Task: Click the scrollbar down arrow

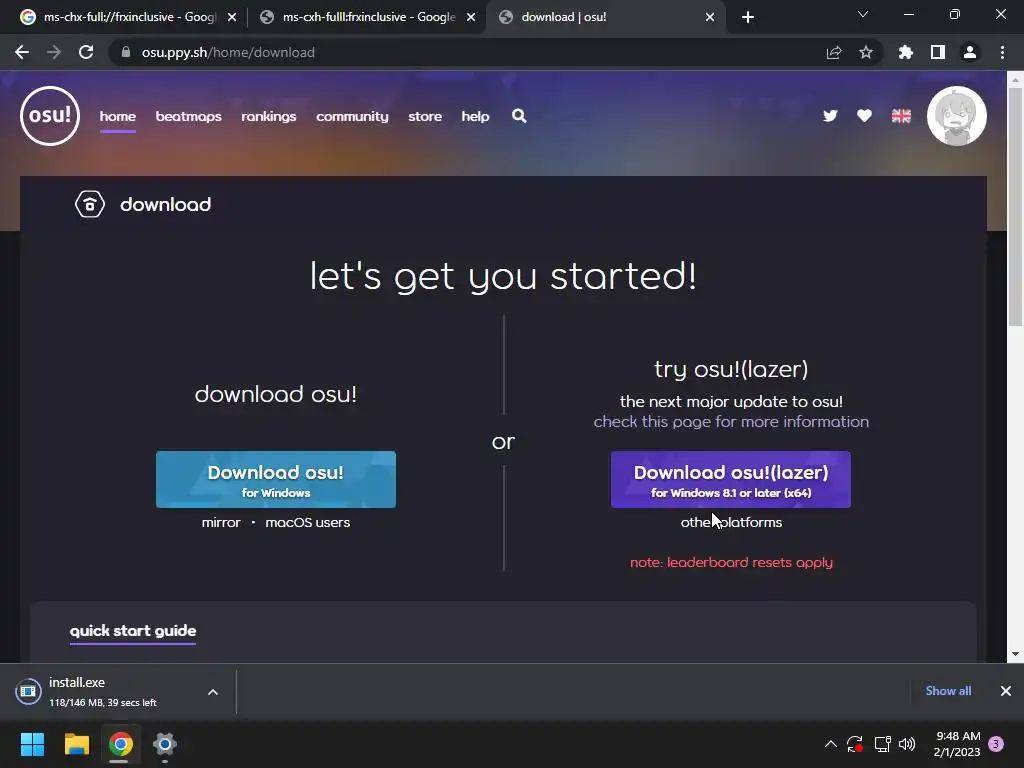Action: tap(1015, 654)
